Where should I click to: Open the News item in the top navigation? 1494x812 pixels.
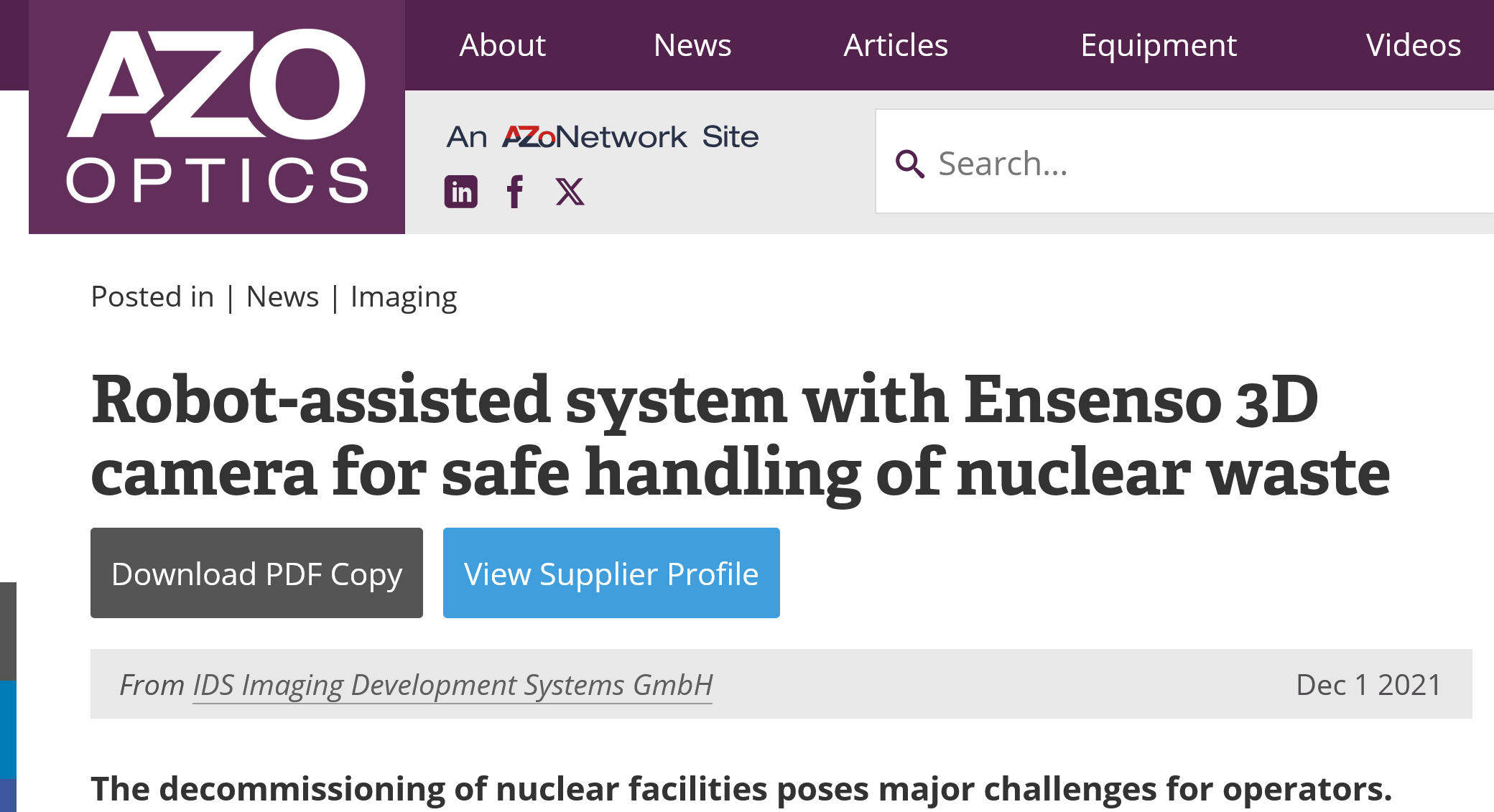(x=692, y=45)
